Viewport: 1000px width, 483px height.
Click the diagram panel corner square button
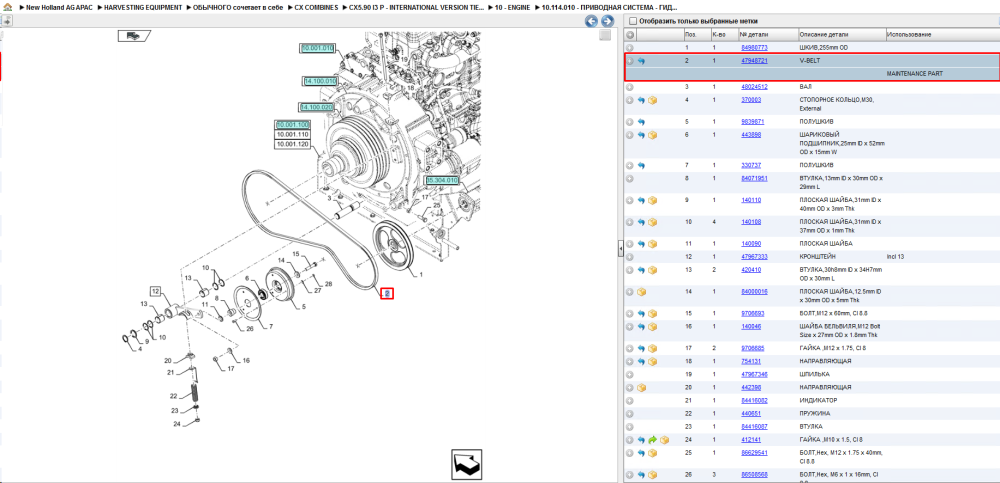point(605,36)
